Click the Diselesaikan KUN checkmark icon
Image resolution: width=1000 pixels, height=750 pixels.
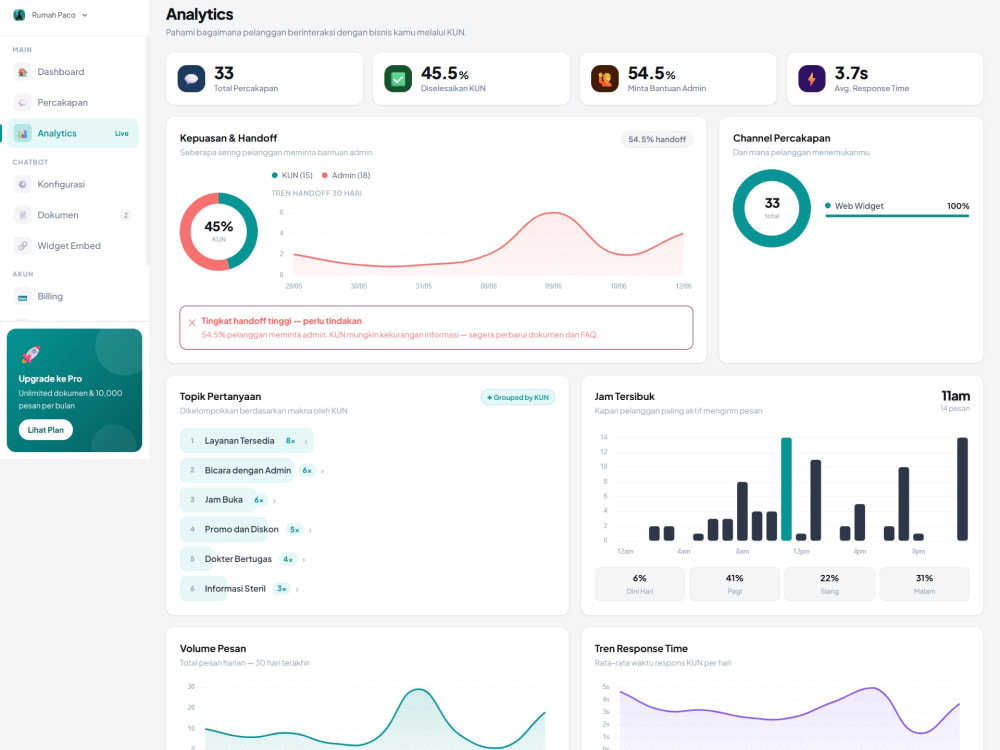(x=398, y=79)
